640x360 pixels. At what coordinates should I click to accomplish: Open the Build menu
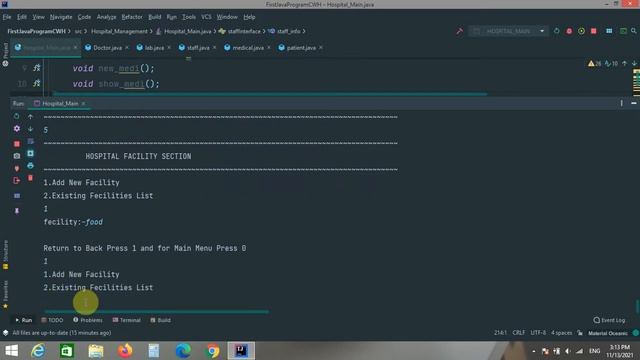click(154, 17)
